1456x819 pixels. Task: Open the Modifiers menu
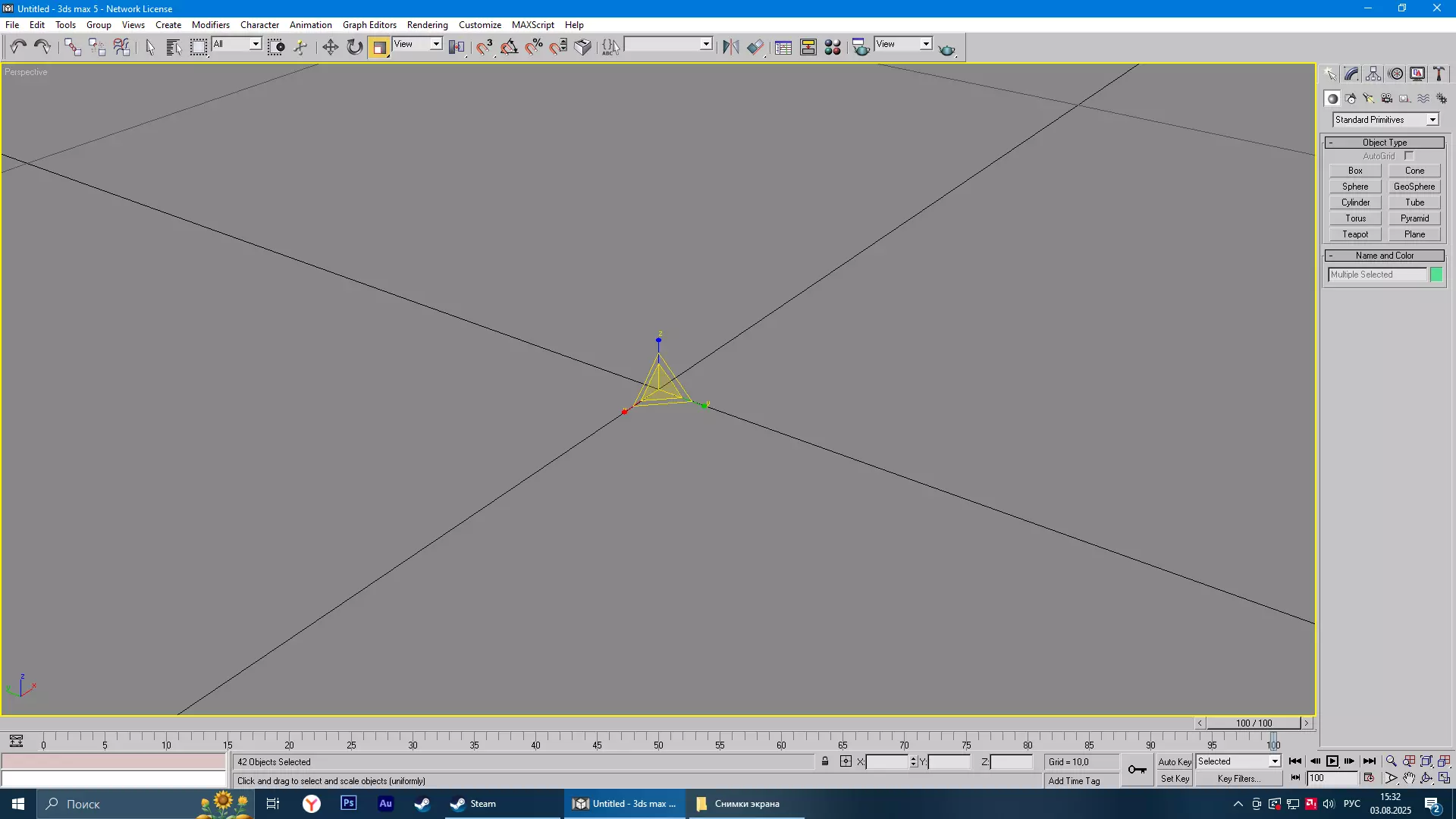pyautogui.click(x=210, y=24)
